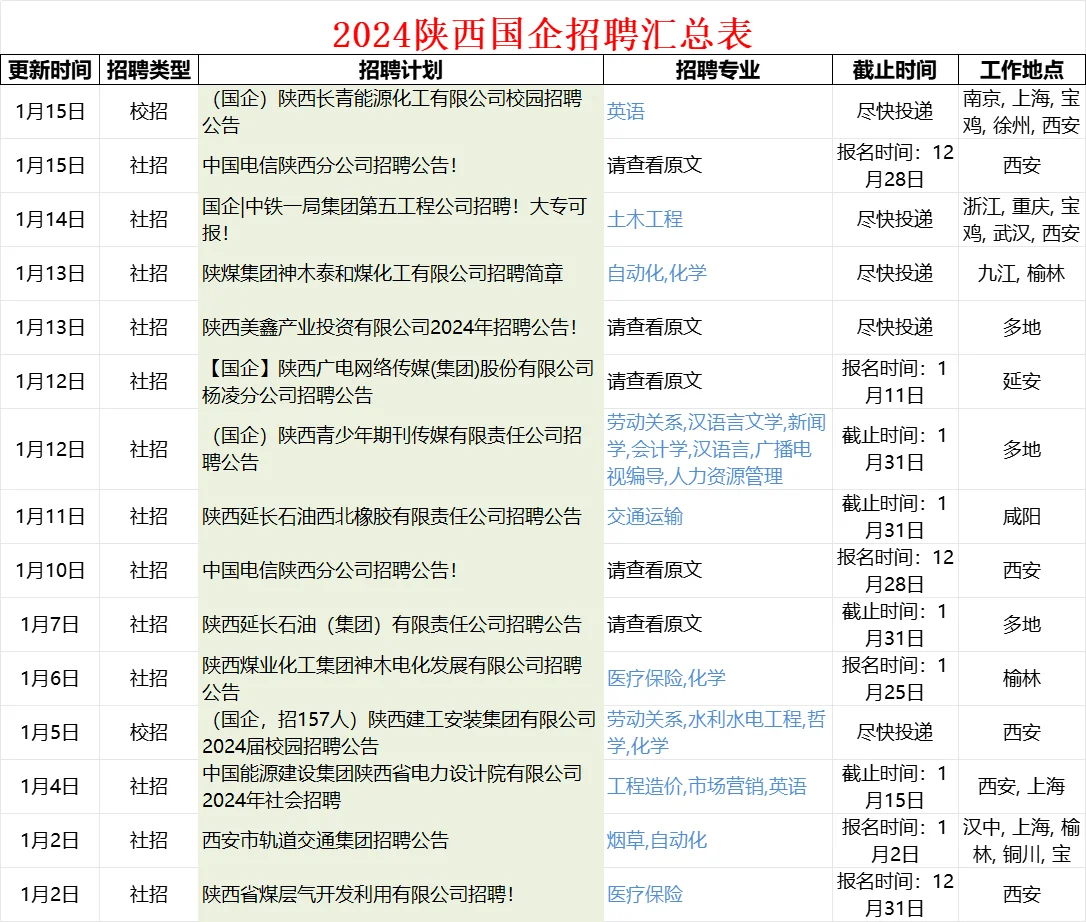Click 请查看原文 for 陕西延长石油集团

coord(657,624)
